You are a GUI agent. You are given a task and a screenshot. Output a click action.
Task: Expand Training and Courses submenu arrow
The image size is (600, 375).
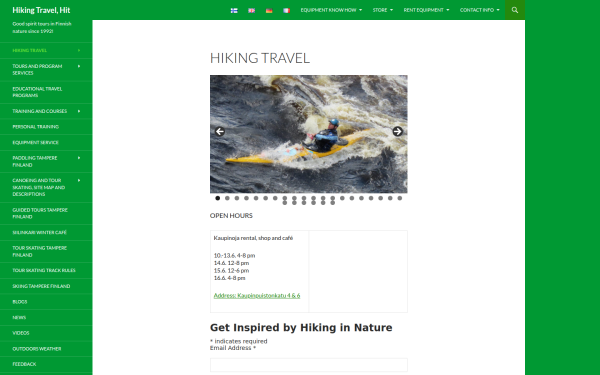(x=79, y=111)
